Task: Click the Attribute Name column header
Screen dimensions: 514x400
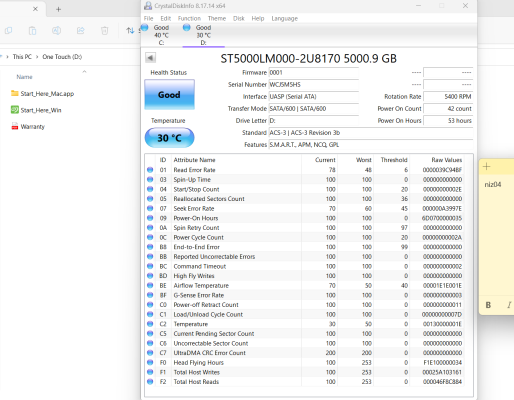Action: (236, 160)
